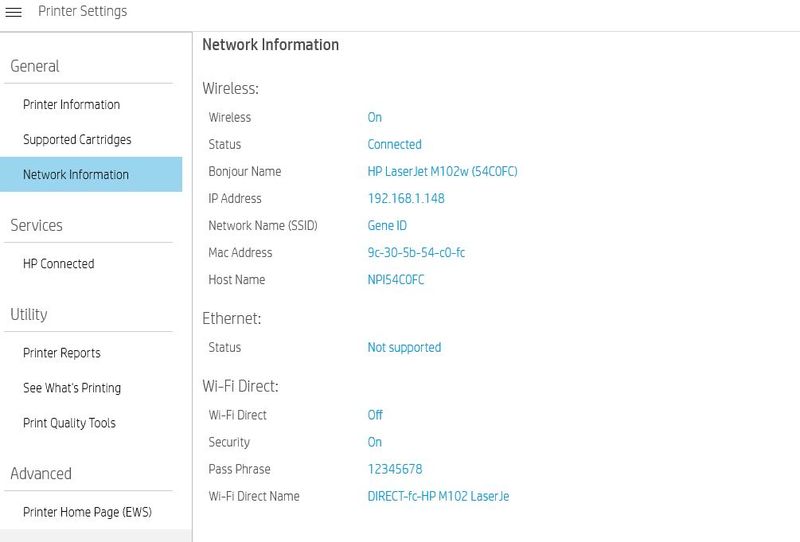The width and height of the screenshot is (800, 542).
Task: Click the IP address 192.168.1.148
Action: pos(406,199)
